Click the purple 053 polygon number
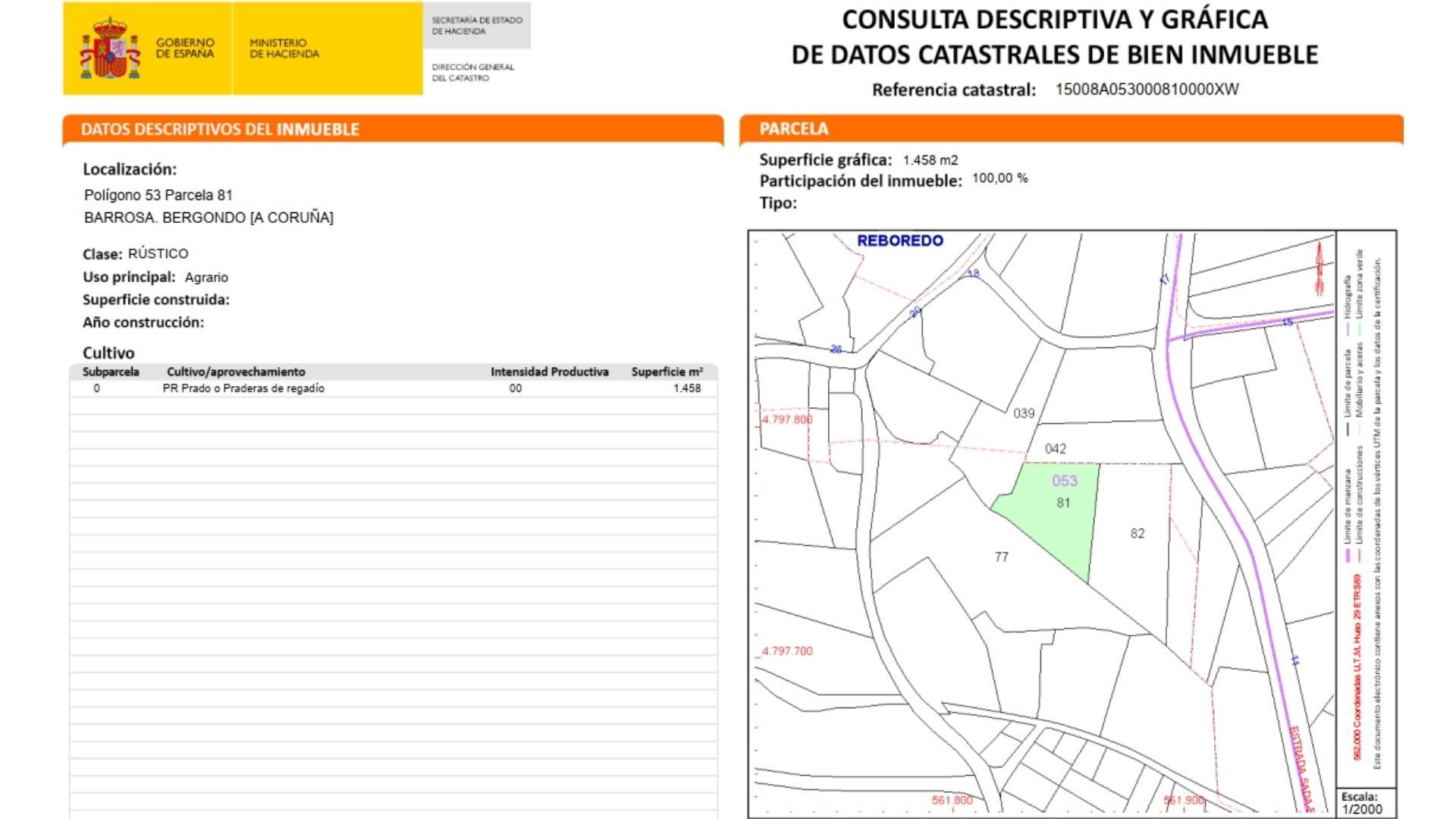The width and height of the screenshot is (1456, 819). click(1064, 481)
